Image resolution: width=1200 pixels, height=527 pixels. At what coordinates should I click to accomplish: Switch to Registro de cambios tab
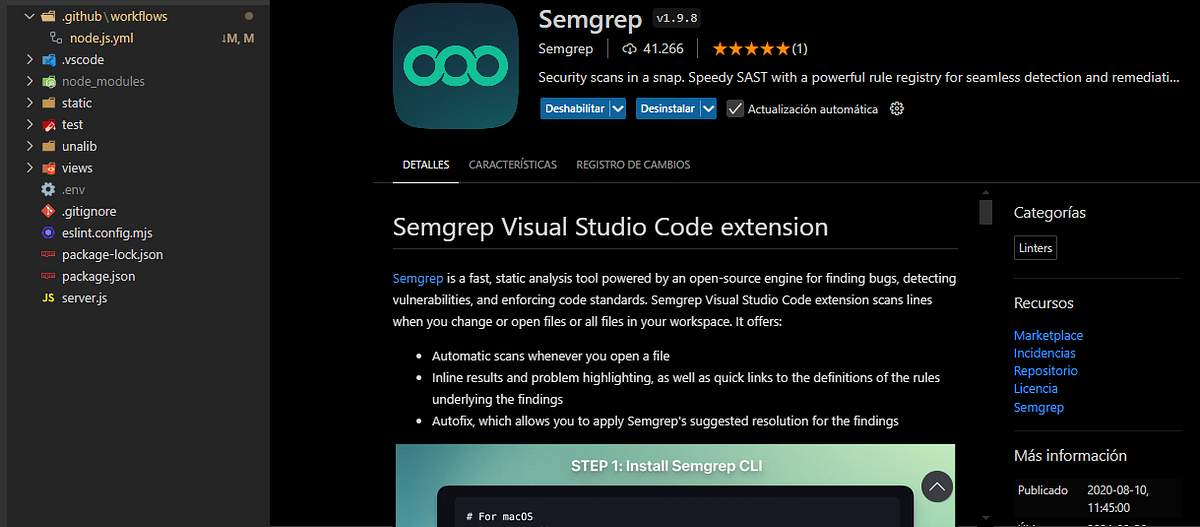pos(633,165)
